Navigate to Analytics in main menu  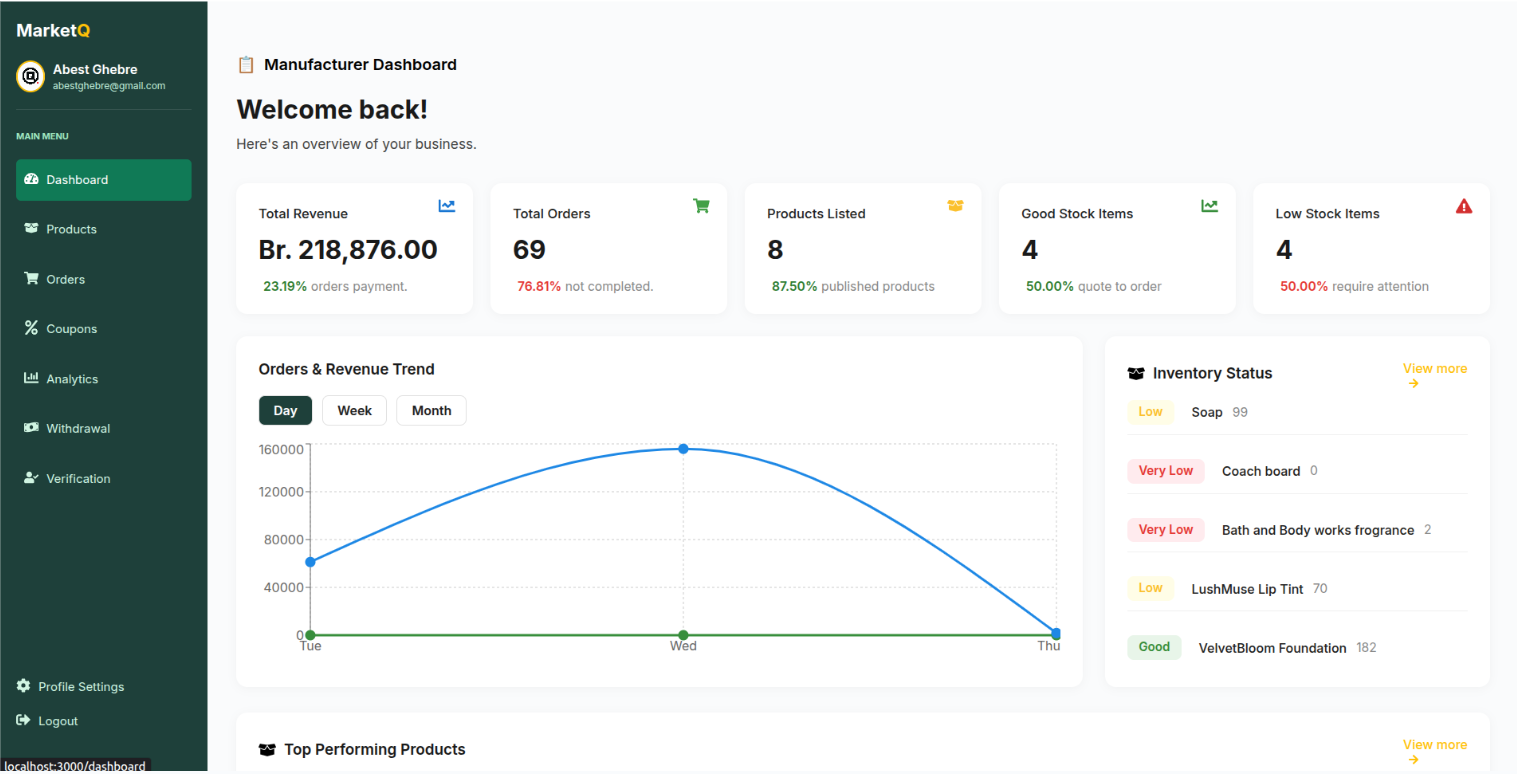[x=72, y=379]
